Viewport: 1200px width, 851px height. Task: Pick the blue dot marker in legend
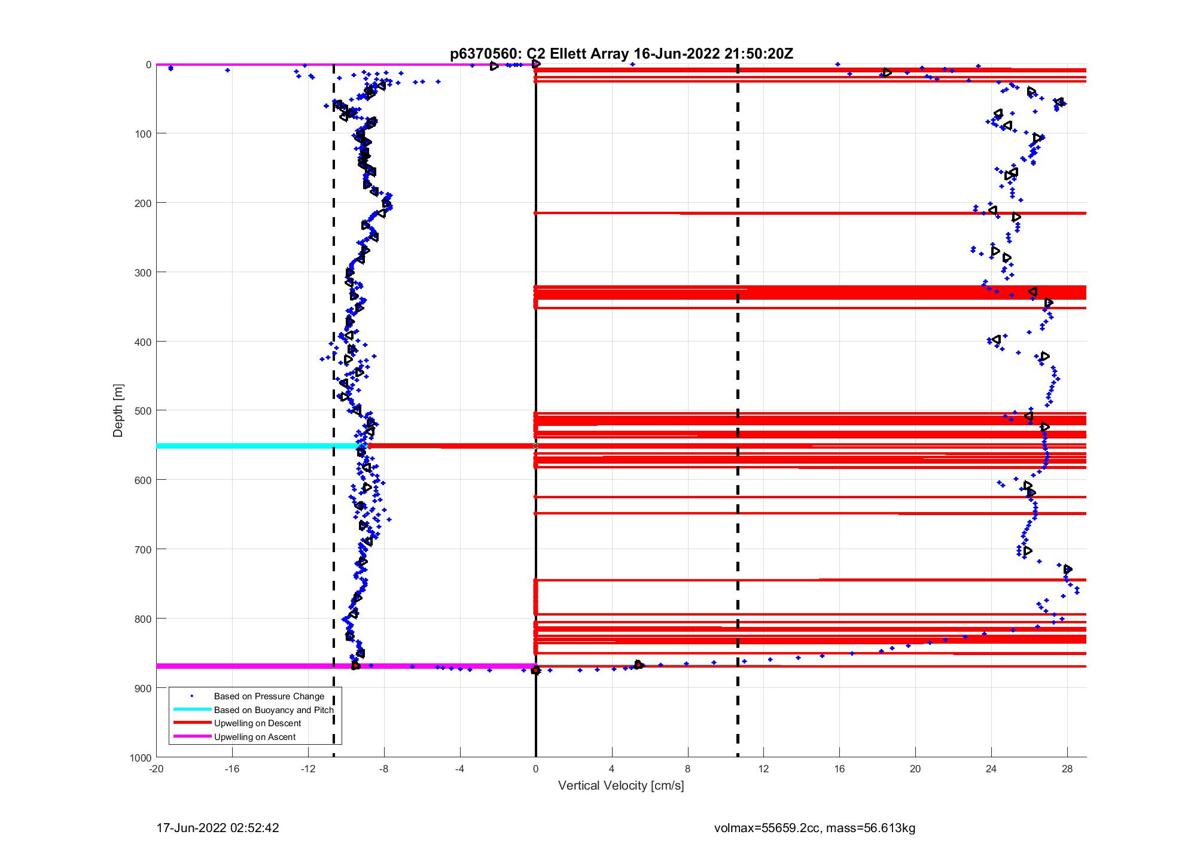tap(191, 695)
